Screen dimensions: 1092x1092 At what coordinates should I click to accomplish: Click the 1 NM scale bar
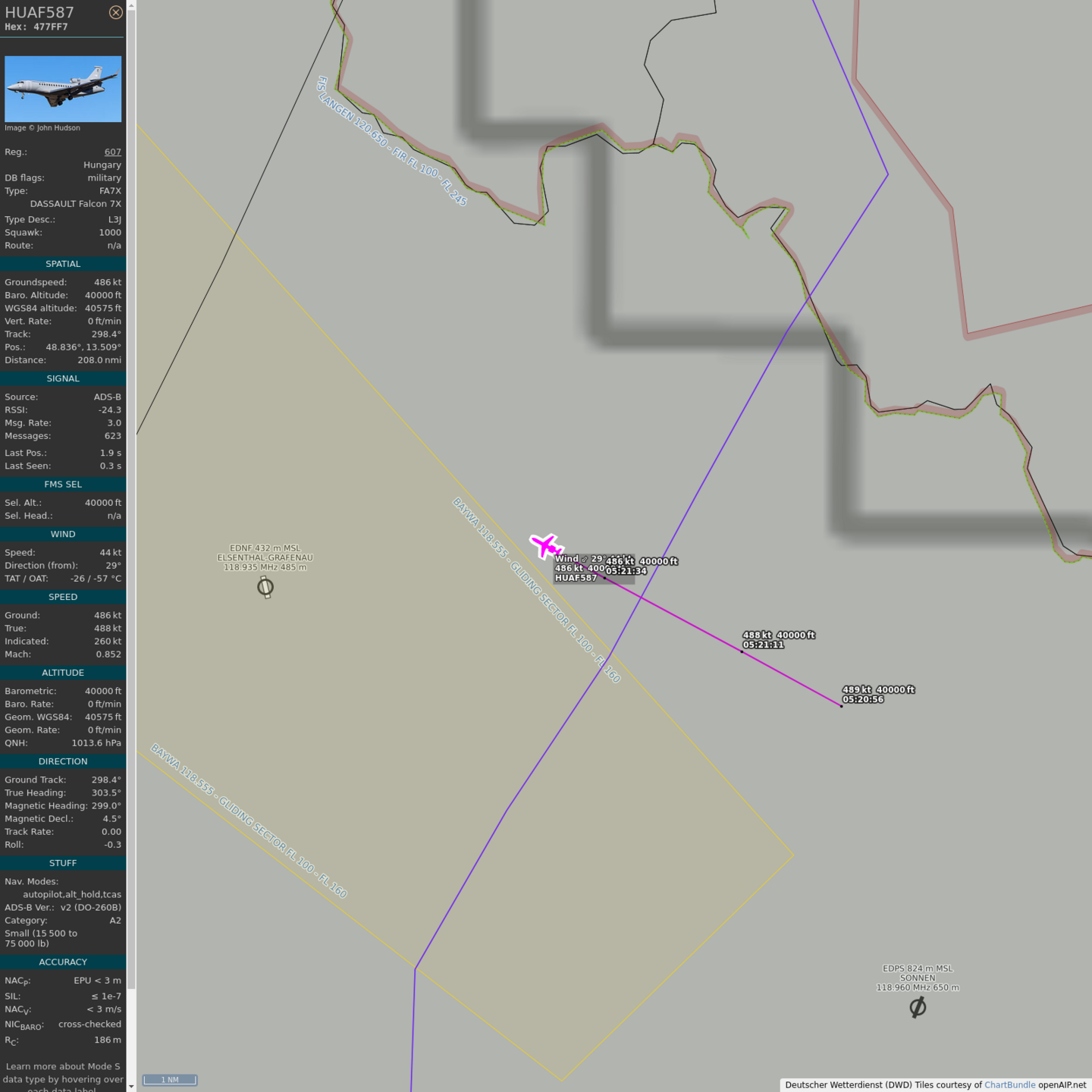[x=170, y=1080]
